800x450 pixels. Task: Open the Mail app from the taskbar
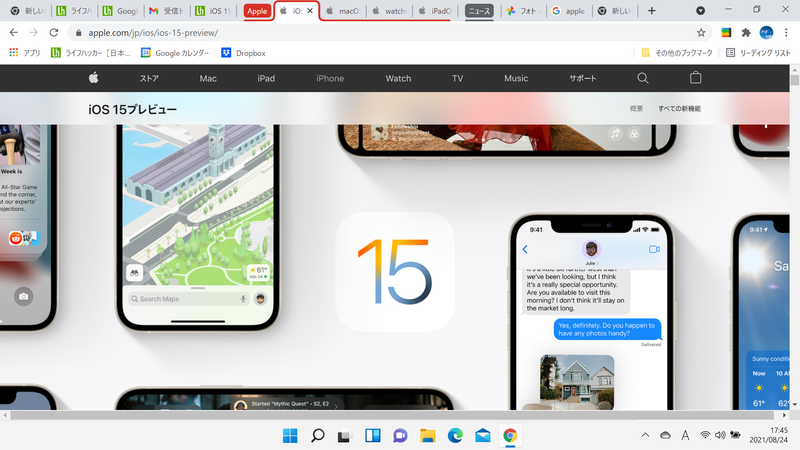[483, 435]
